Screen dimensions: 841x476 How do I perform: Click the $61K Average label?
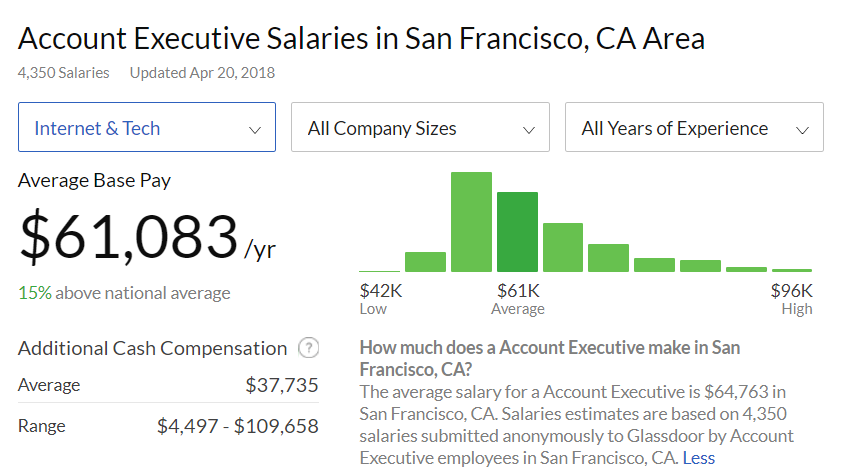518,299
